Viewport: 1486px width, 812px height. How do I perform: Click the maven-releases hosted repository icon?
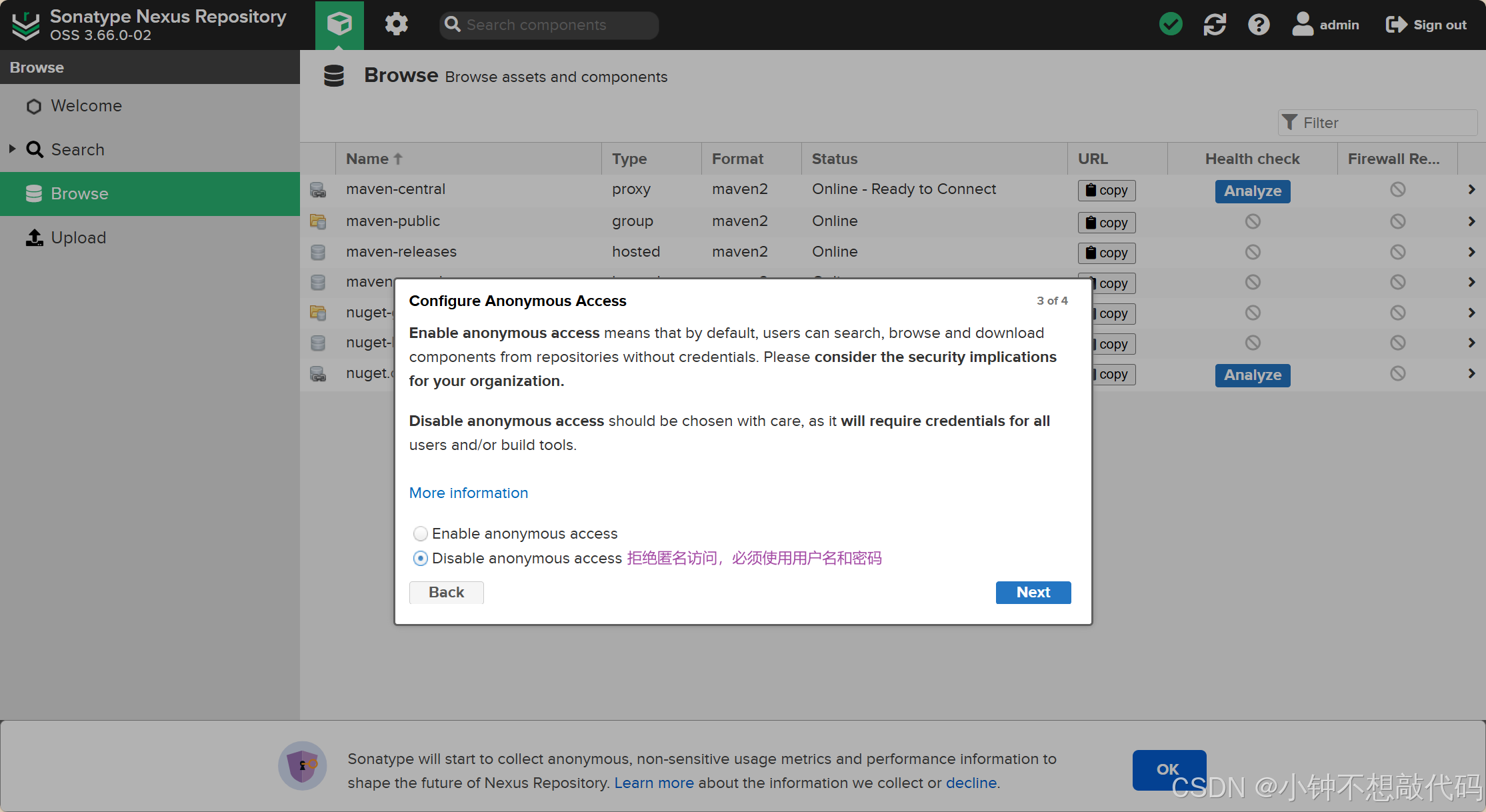[318, 252]
